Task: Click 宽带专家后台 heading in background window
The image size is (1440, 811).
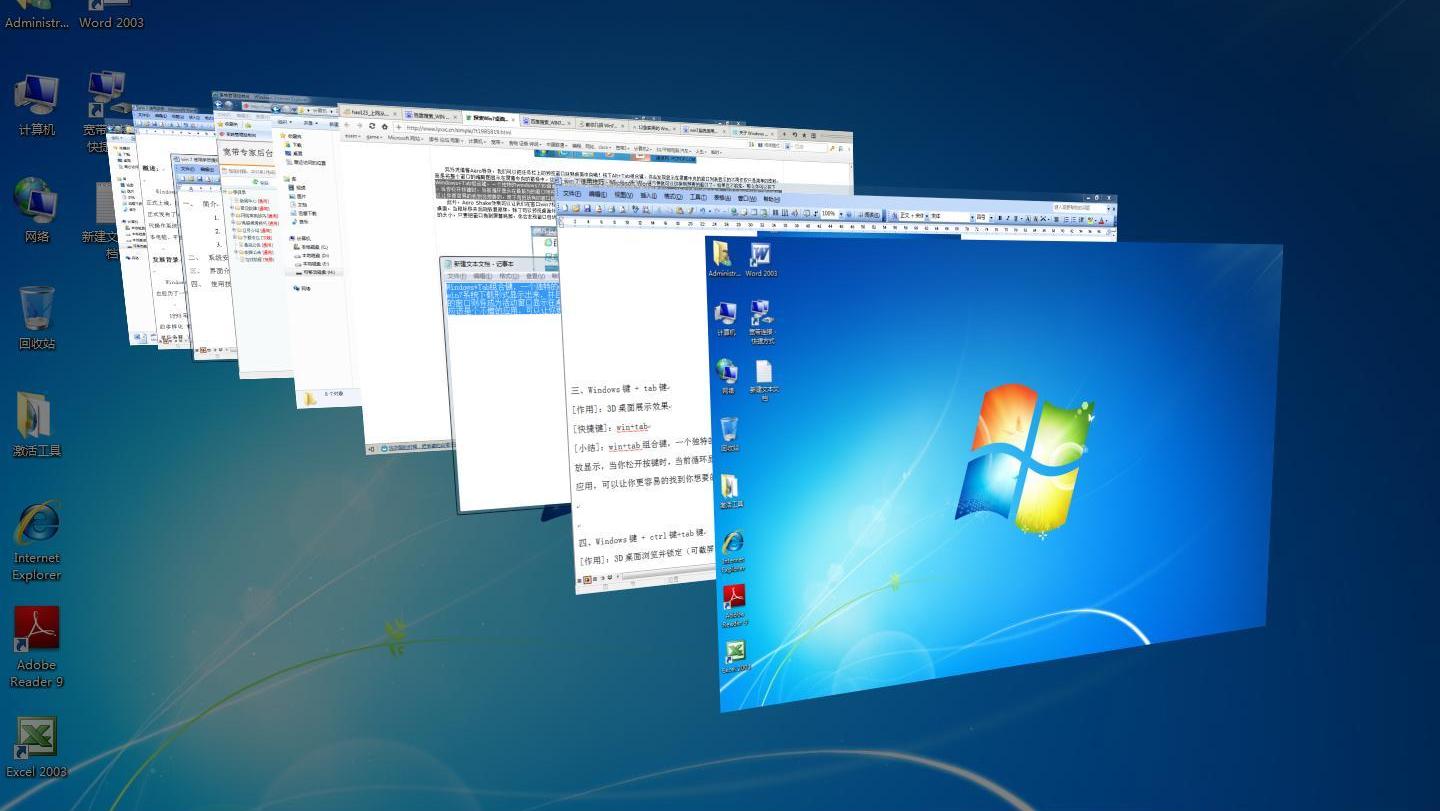Action: coord(247,153)
